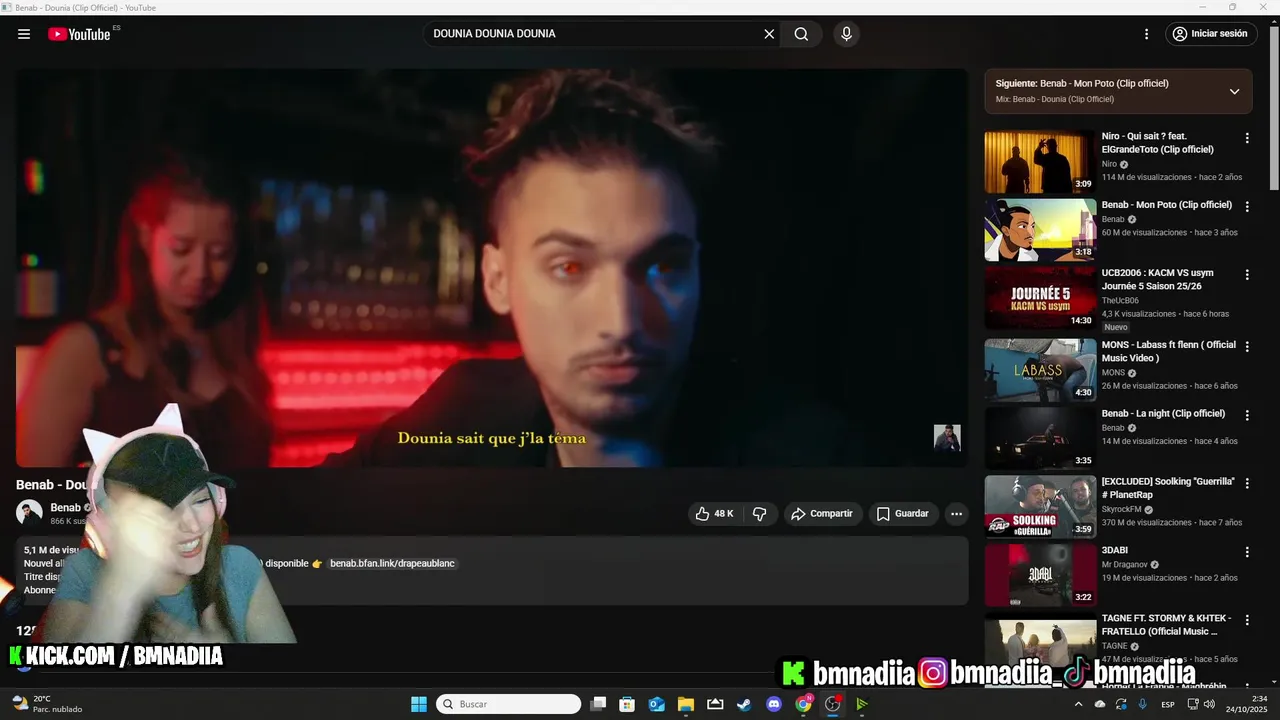Click the Mr Draganov channel name
The width and height of the screenshot is (1280, 720).
tap(1124, 564)
